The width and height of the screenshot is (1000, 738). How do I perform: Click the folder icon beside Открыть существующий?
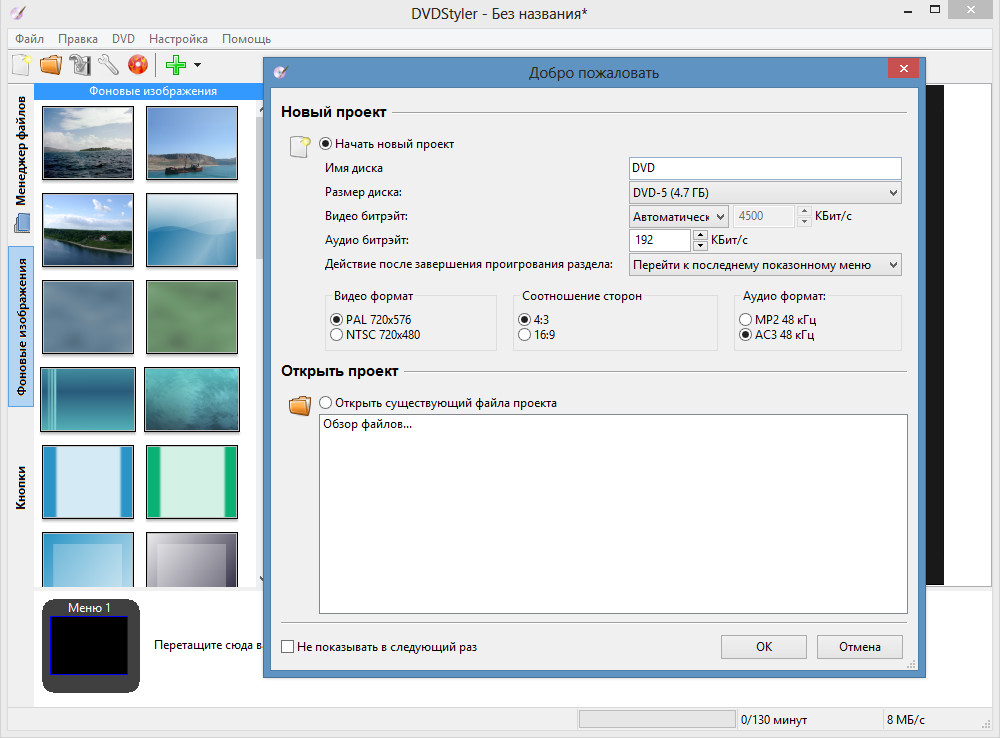[x=300, y=405]
